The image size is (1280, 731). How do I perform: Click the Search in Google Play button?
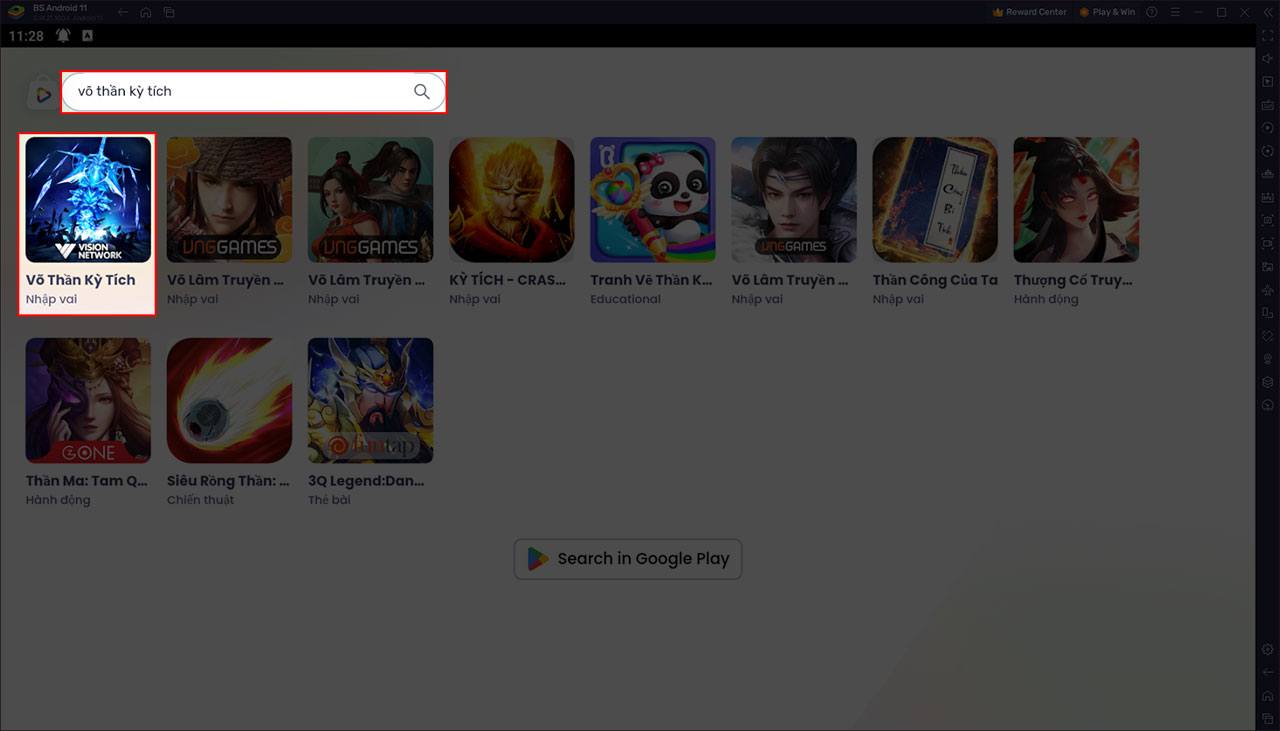pos(628,559)
